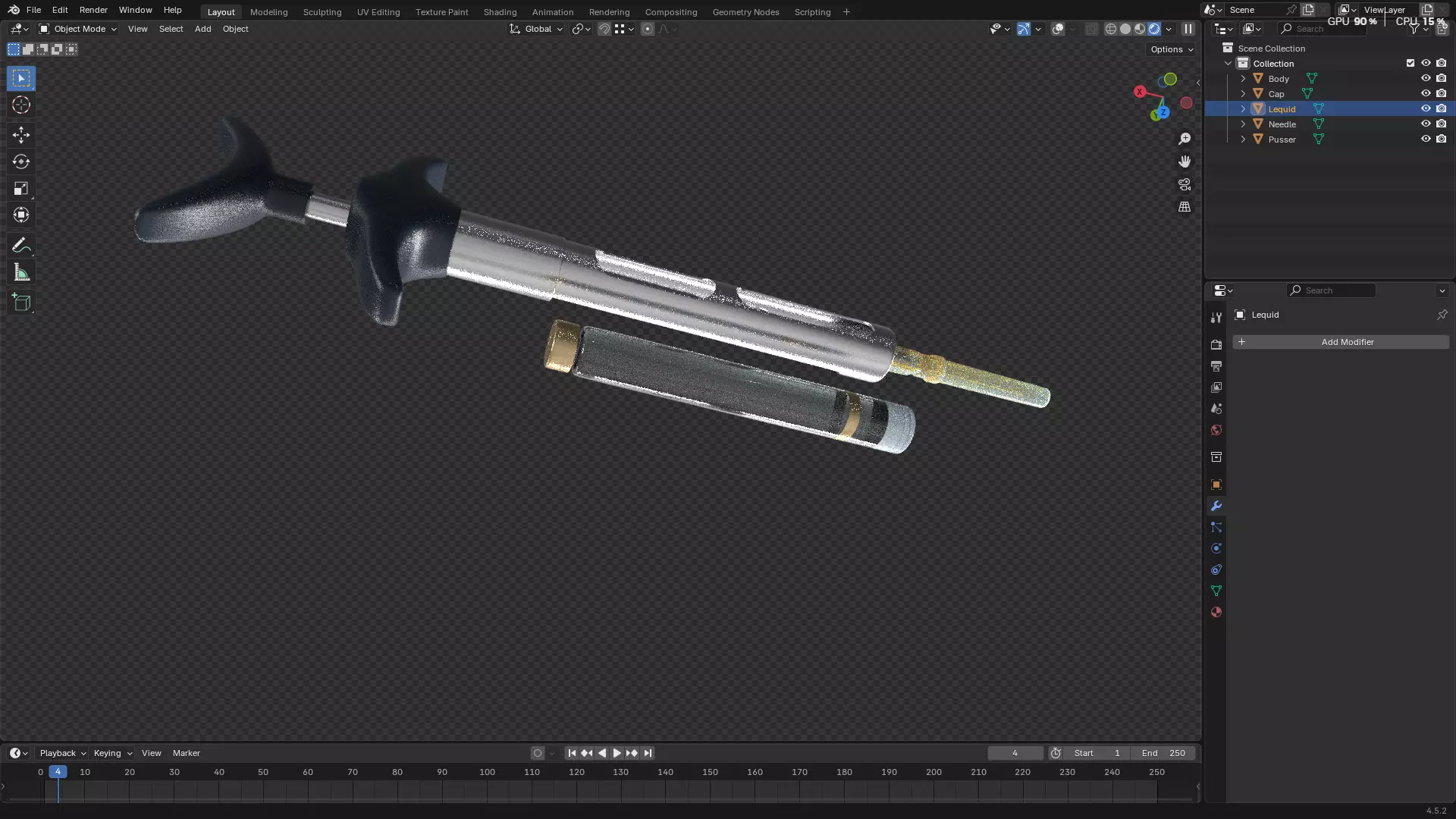The width and height of the screenshot is (1456, 819).
Task: Open the Tool properties tab
Action: coord(1216,318)
